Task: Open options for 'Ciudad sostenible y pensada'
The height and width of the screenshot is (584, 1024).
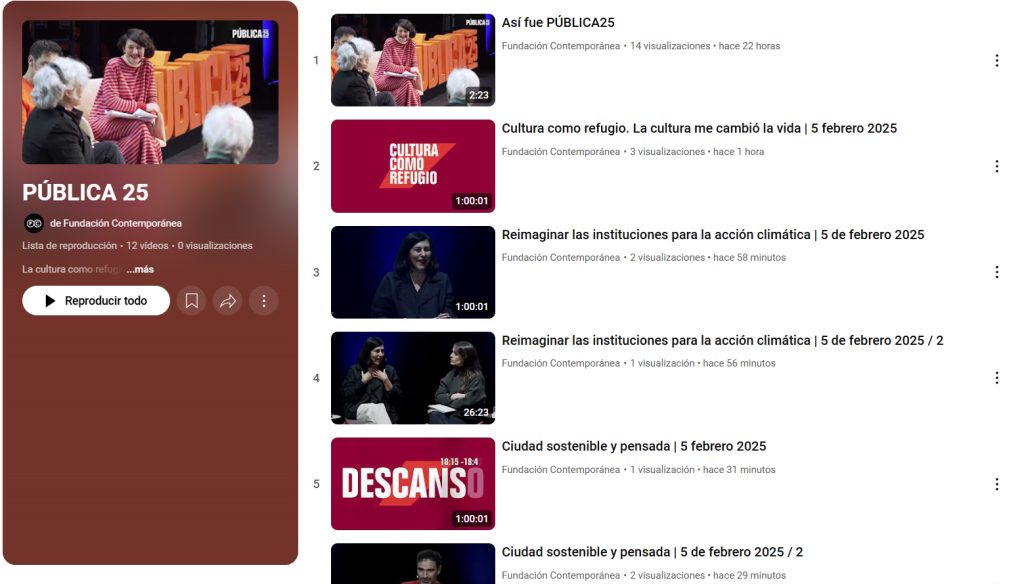Action: [x=996, y=483]
